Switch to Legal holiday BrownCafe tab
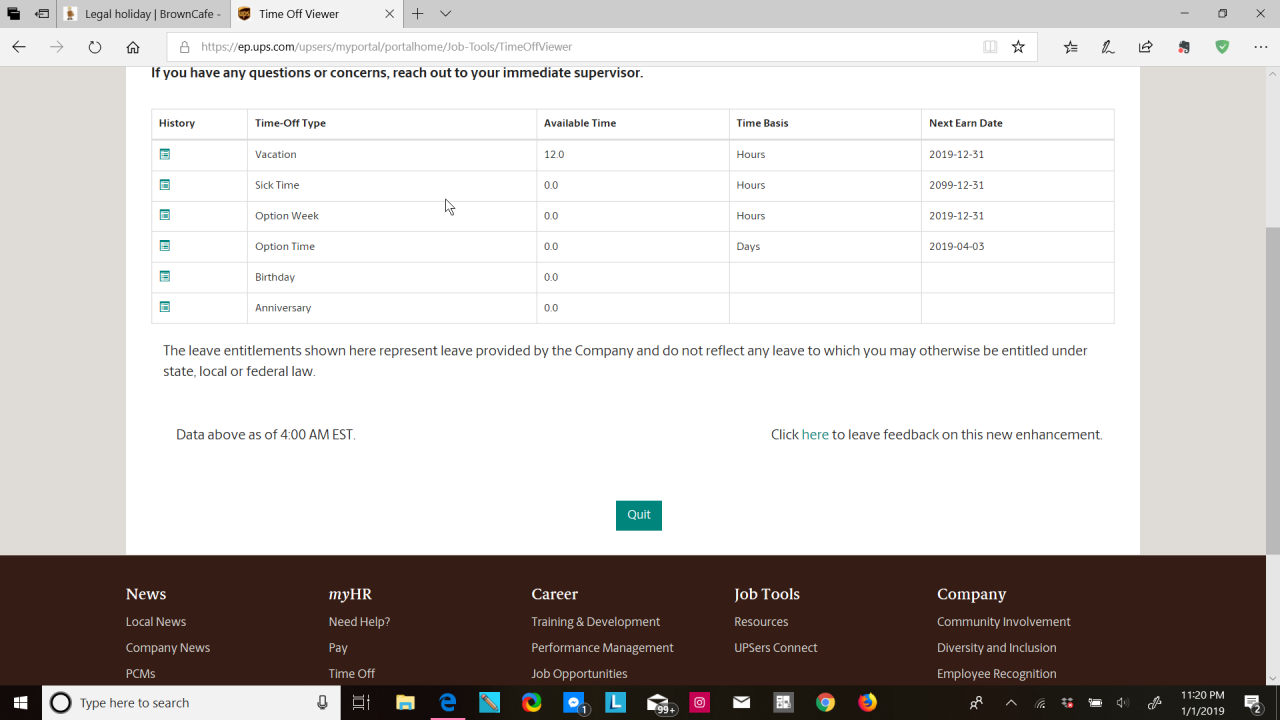This screenshot has height=720, width=1280. [x=143, y=14]
